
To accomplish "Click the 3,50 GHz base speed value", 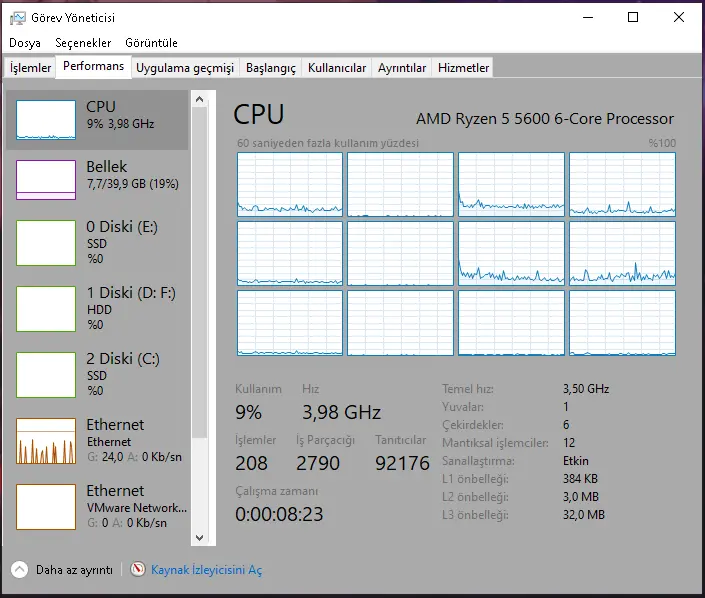I will (x=586, y=388).
